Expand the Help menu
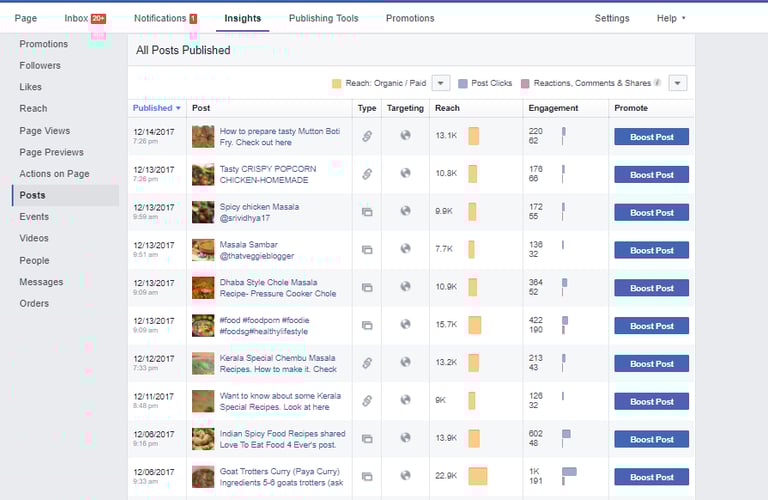Viewport: 768px width, 500px height. [x=671, y=18]
